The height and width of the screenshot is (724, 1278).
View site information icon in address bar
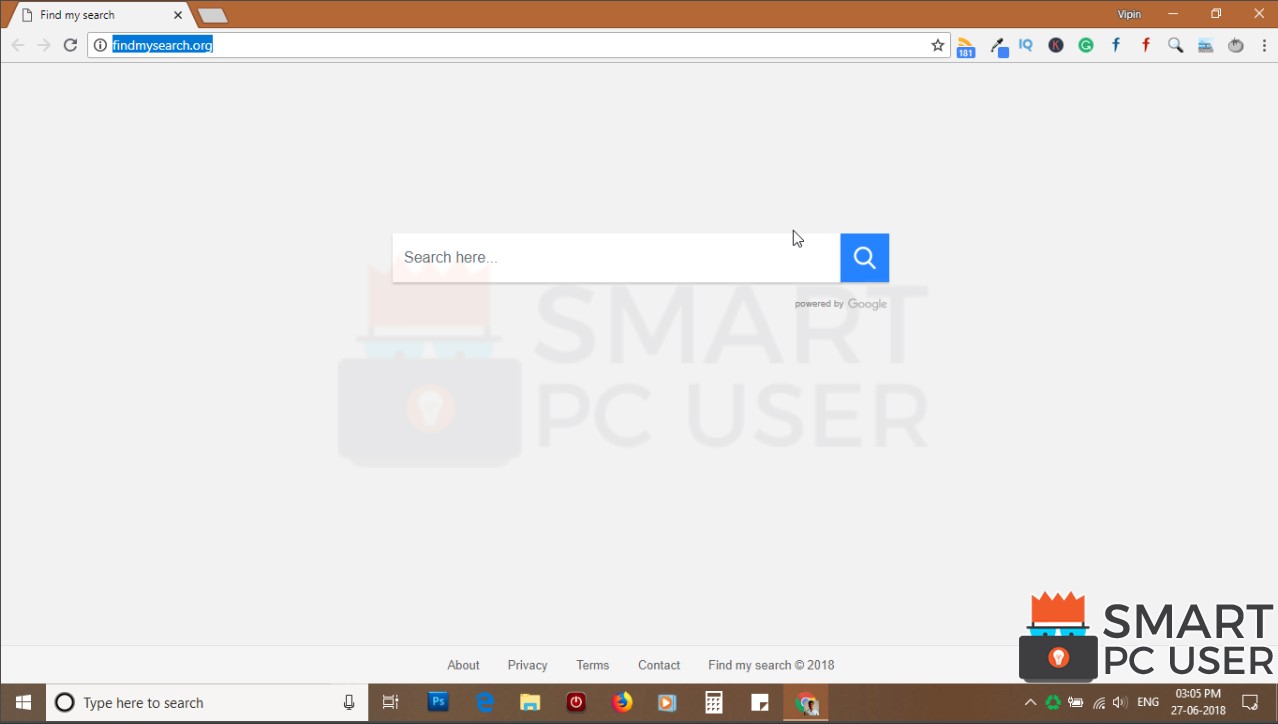point(100,45)
